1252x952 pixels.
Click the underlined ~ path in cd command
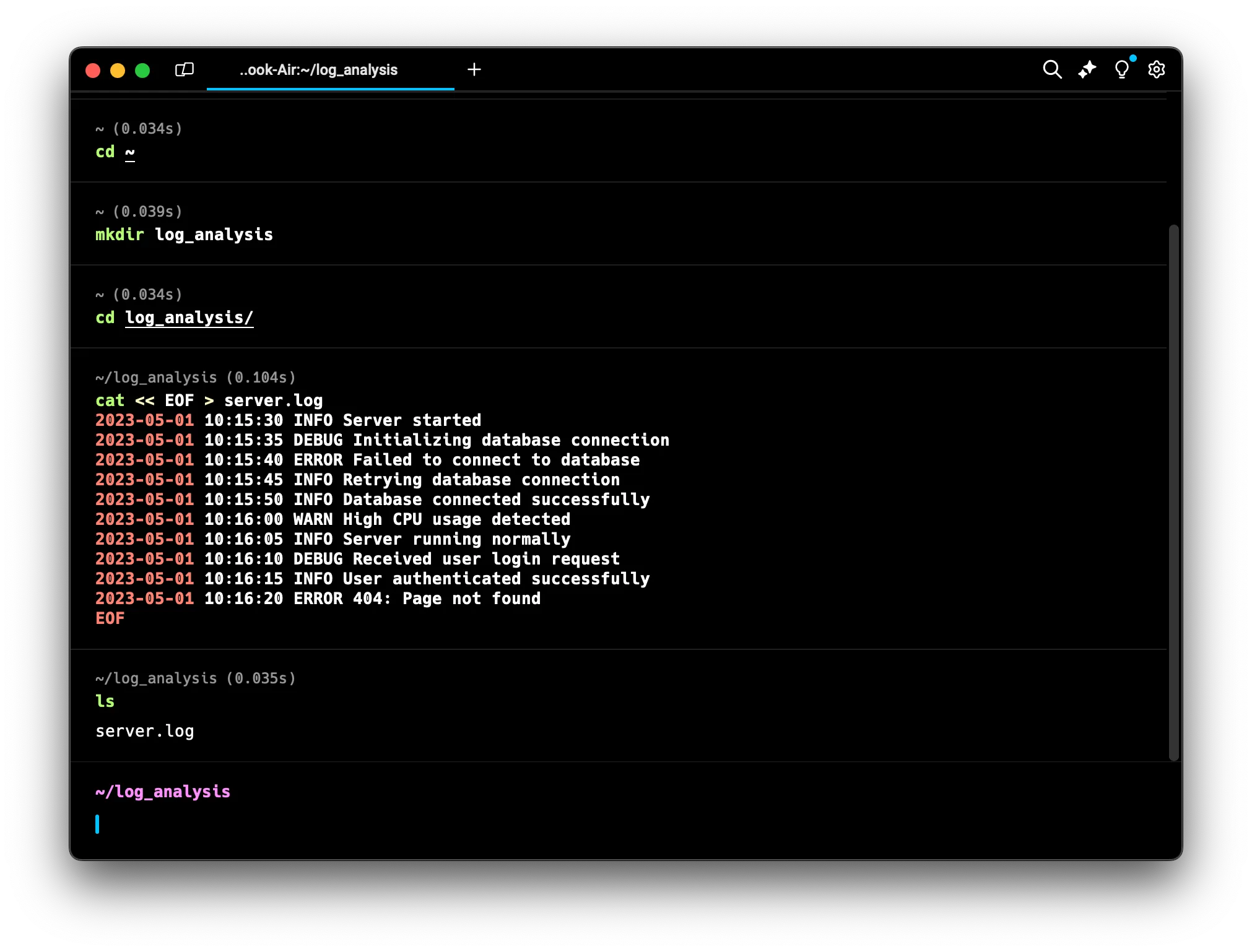tap(130, 152)
